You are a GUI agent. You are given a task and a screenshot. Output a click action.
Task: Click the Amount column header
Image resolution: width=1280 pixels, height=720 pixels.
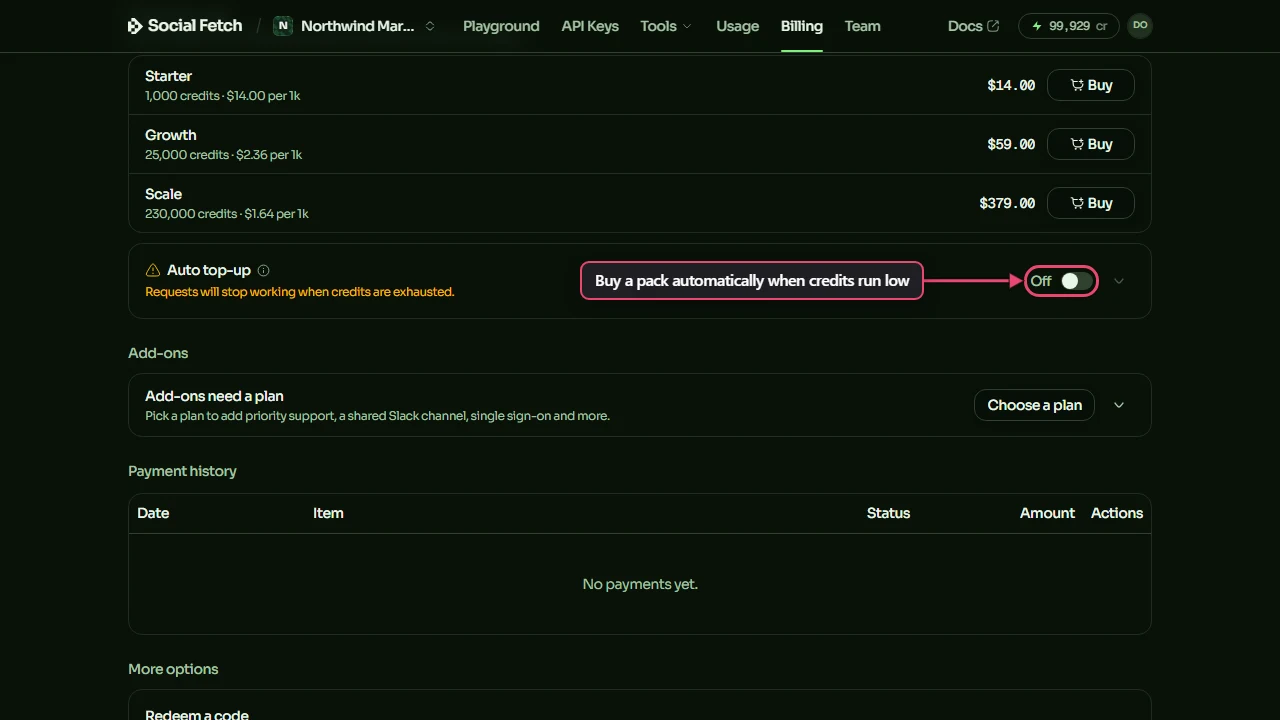[1047, 513]
